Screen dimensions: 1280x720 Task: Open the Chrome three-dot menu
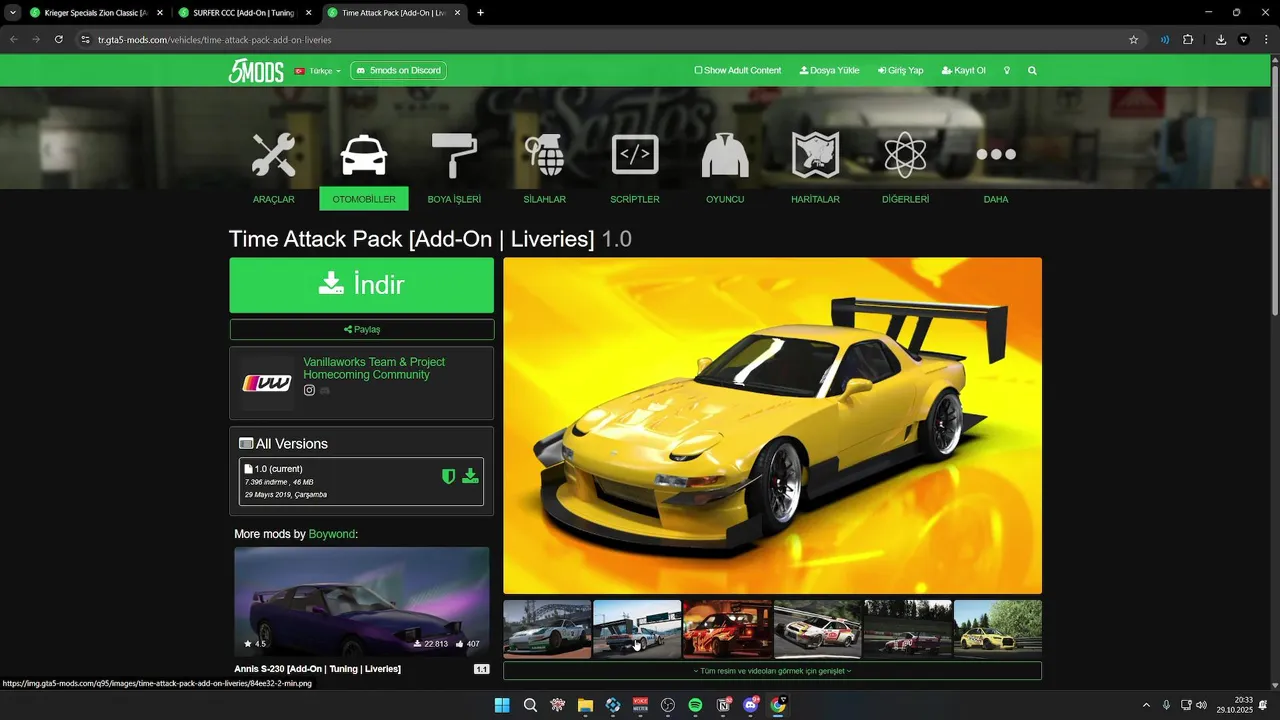pos(1265,40)
